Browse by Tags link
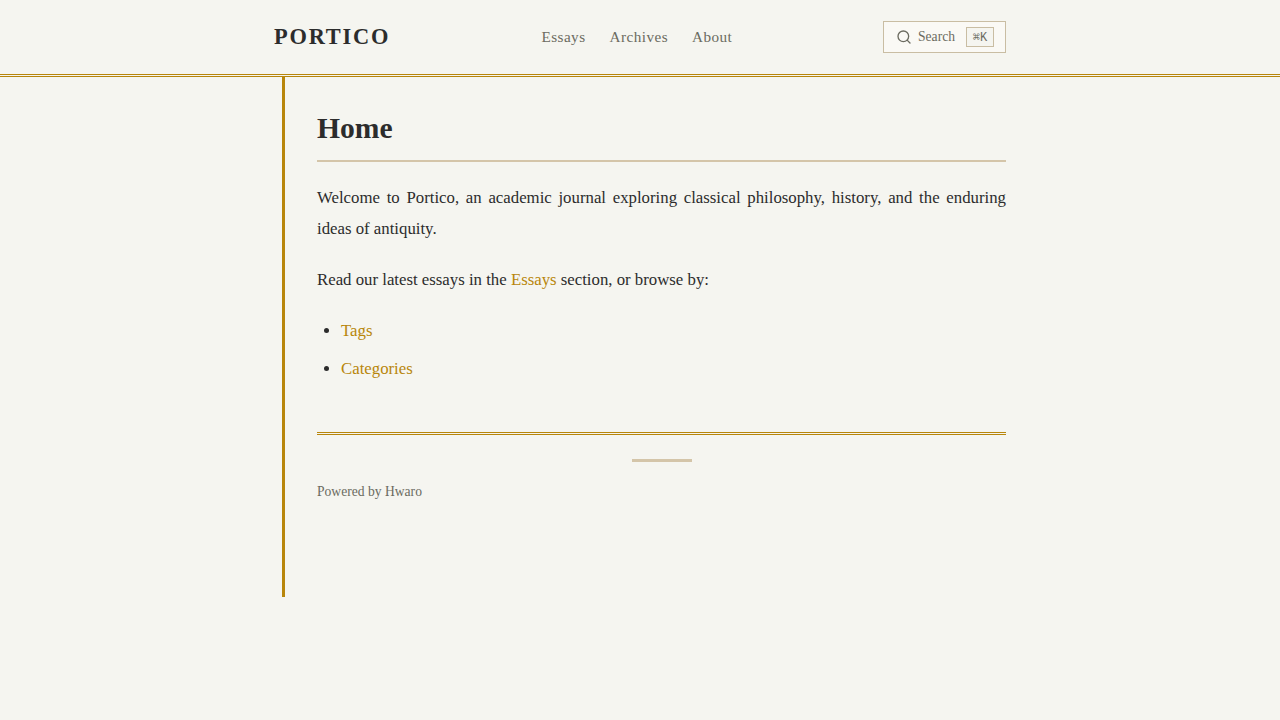The height and width of the screenshot is (720, 1280). pyautogui.click(x=356, y=331)
